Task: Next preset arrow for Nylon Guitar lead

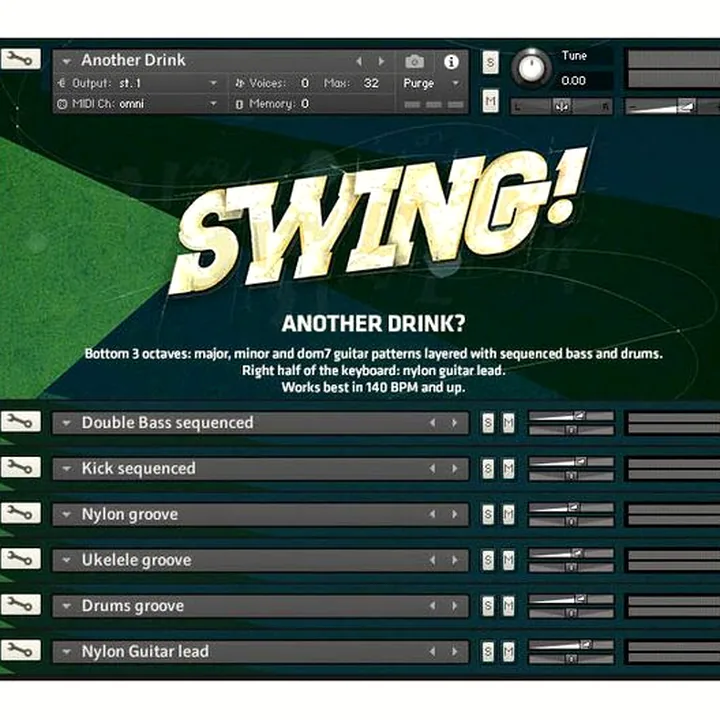Action: (454, 652)
